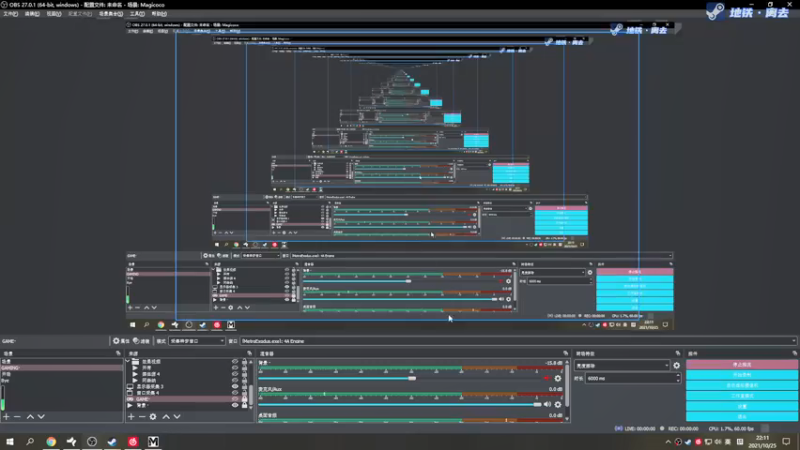Remove selected scene with minus icon
This screenshot has width=800, height=450.
point(17,417)
